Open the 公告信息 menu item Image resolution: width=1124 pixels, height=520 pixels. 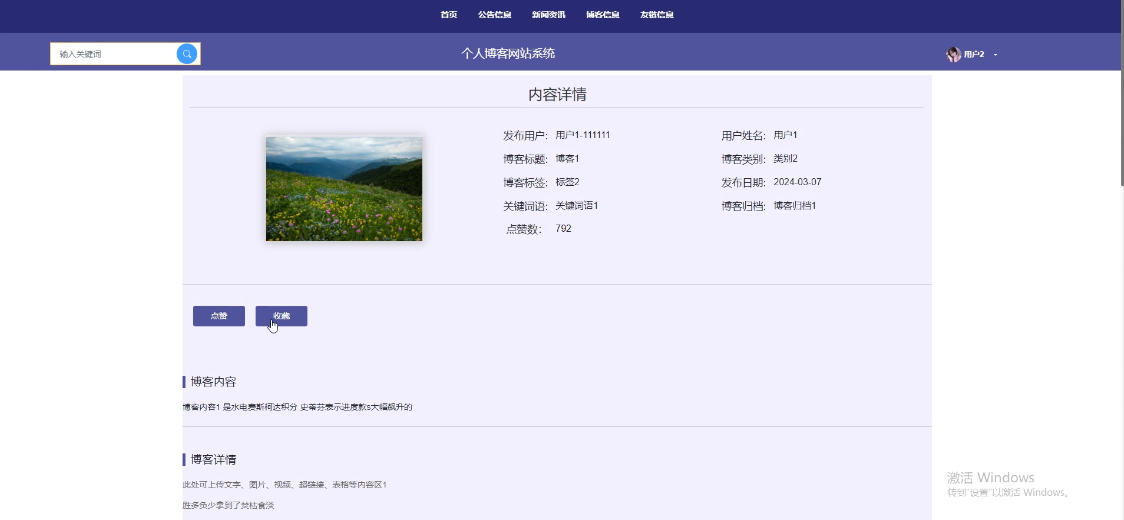click(x=495, y=14)
